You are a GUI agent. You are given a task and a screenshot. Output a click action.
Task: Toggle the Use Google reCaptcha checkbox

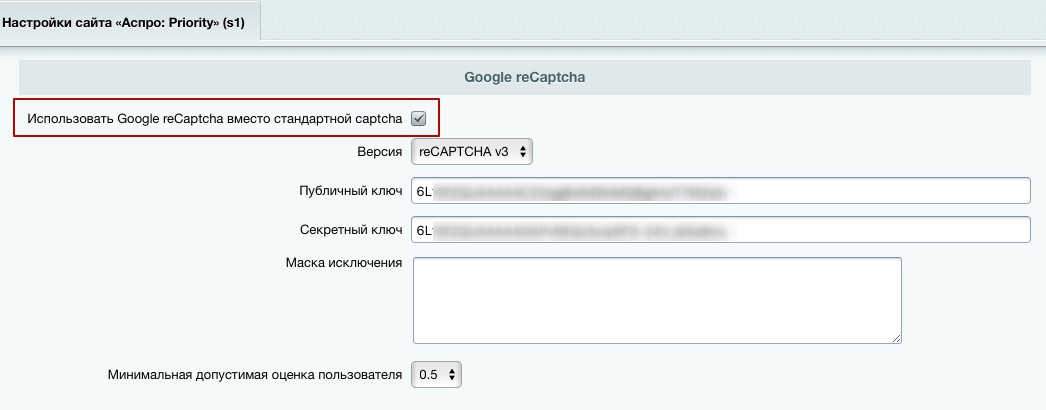[418, 119]
